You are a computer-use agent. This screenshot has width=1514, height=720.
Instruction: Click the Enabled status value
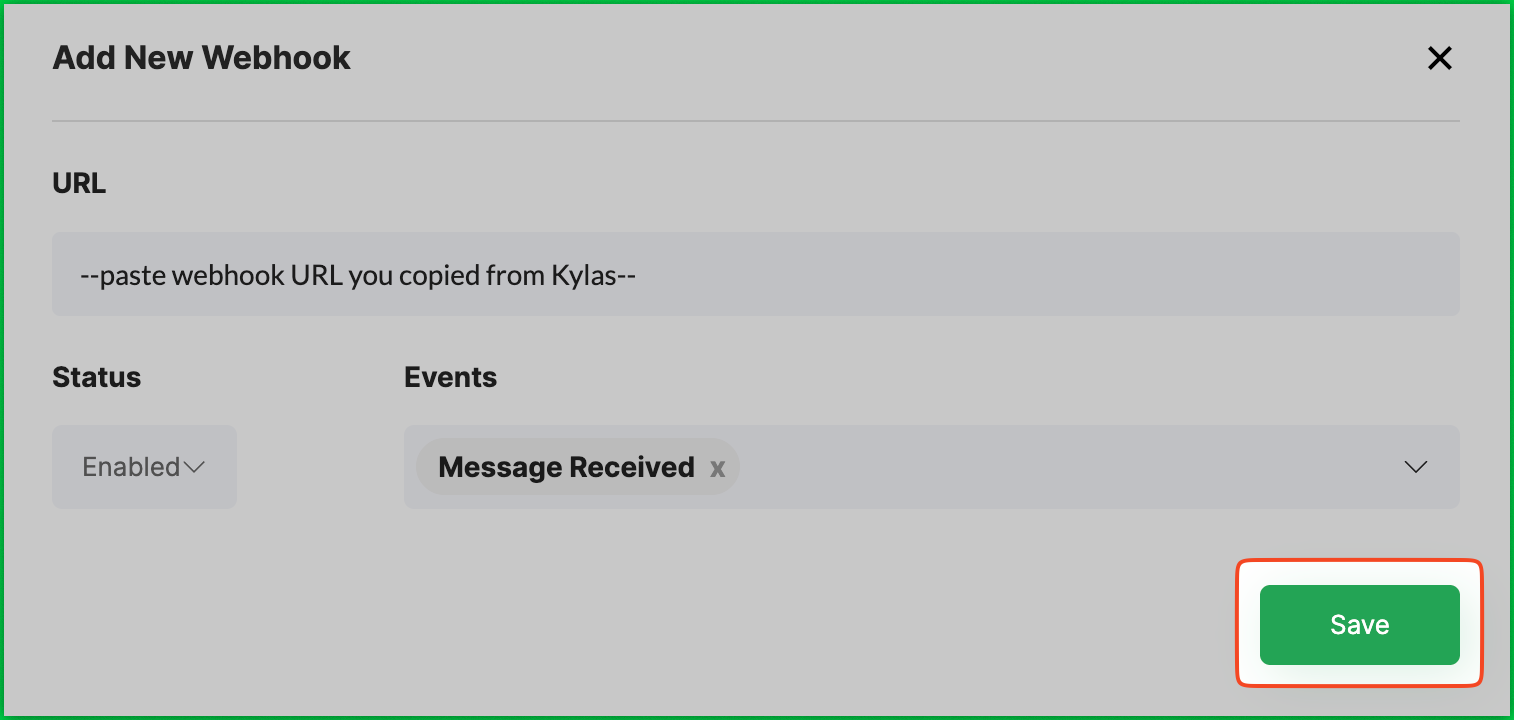click(131, 467)
